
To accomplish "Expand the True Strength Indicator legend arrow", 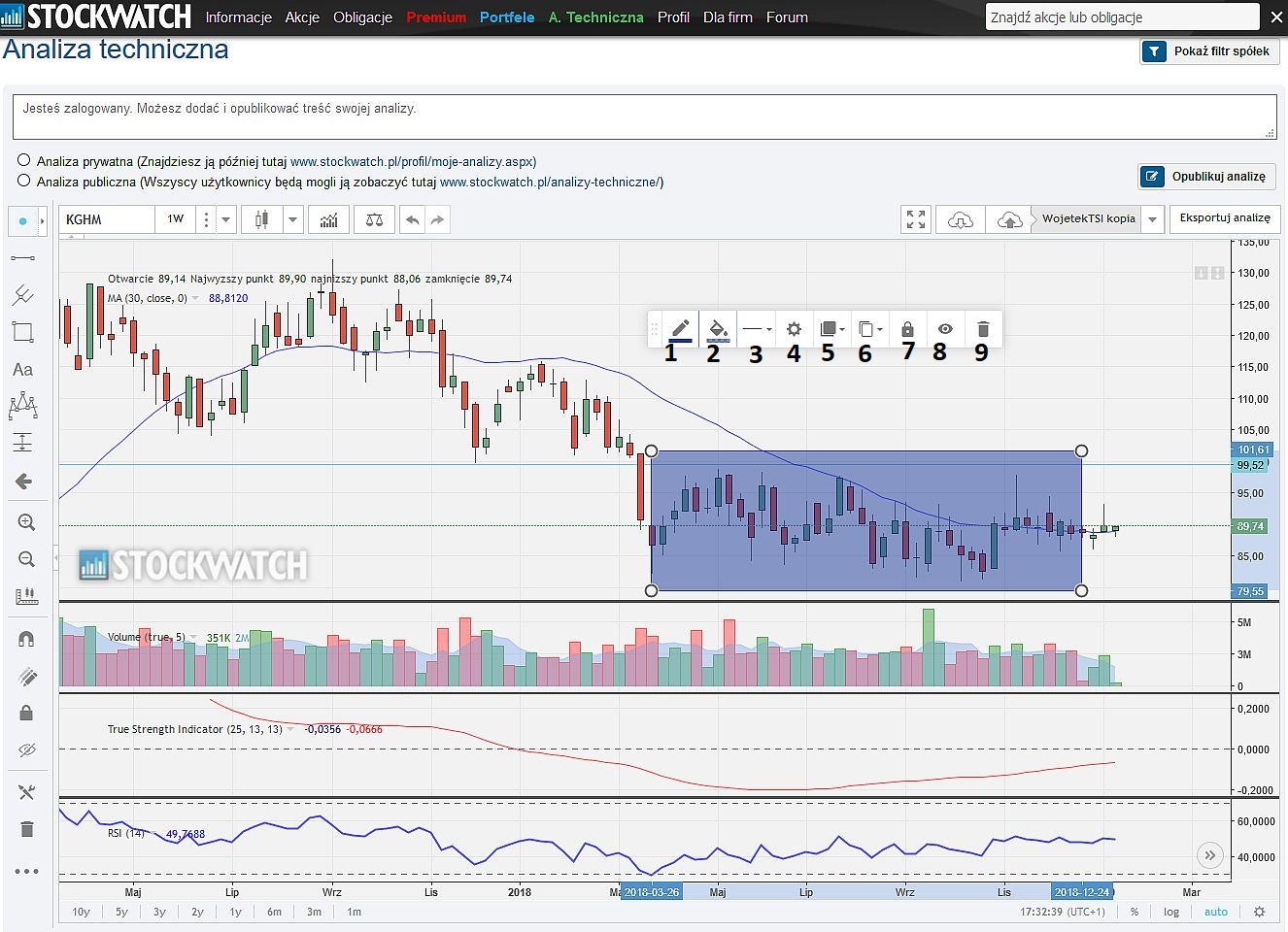I will click(x=290, y=729).
